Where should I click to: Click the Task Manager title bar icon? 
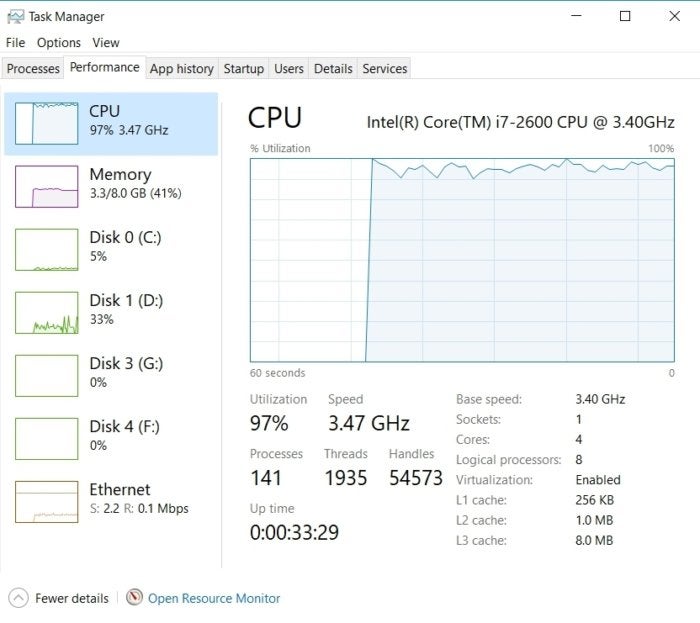tap(15, 17)
